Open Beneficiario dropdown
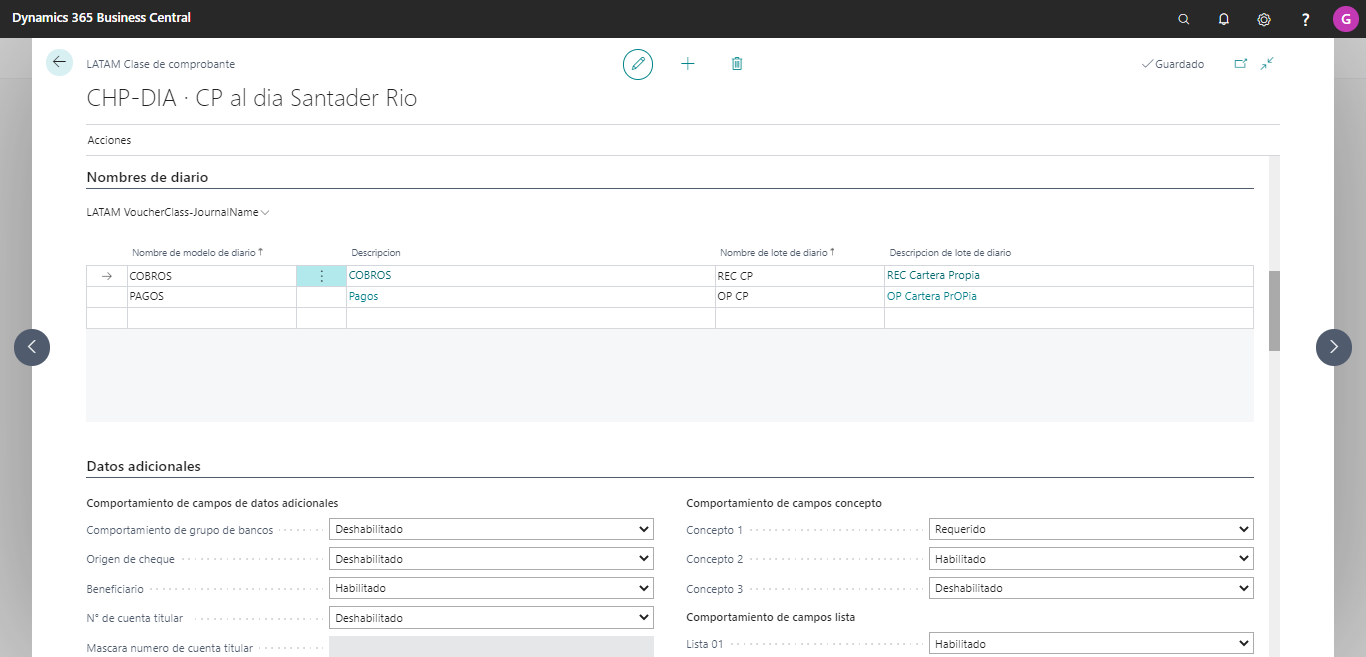 click(491, 588)
